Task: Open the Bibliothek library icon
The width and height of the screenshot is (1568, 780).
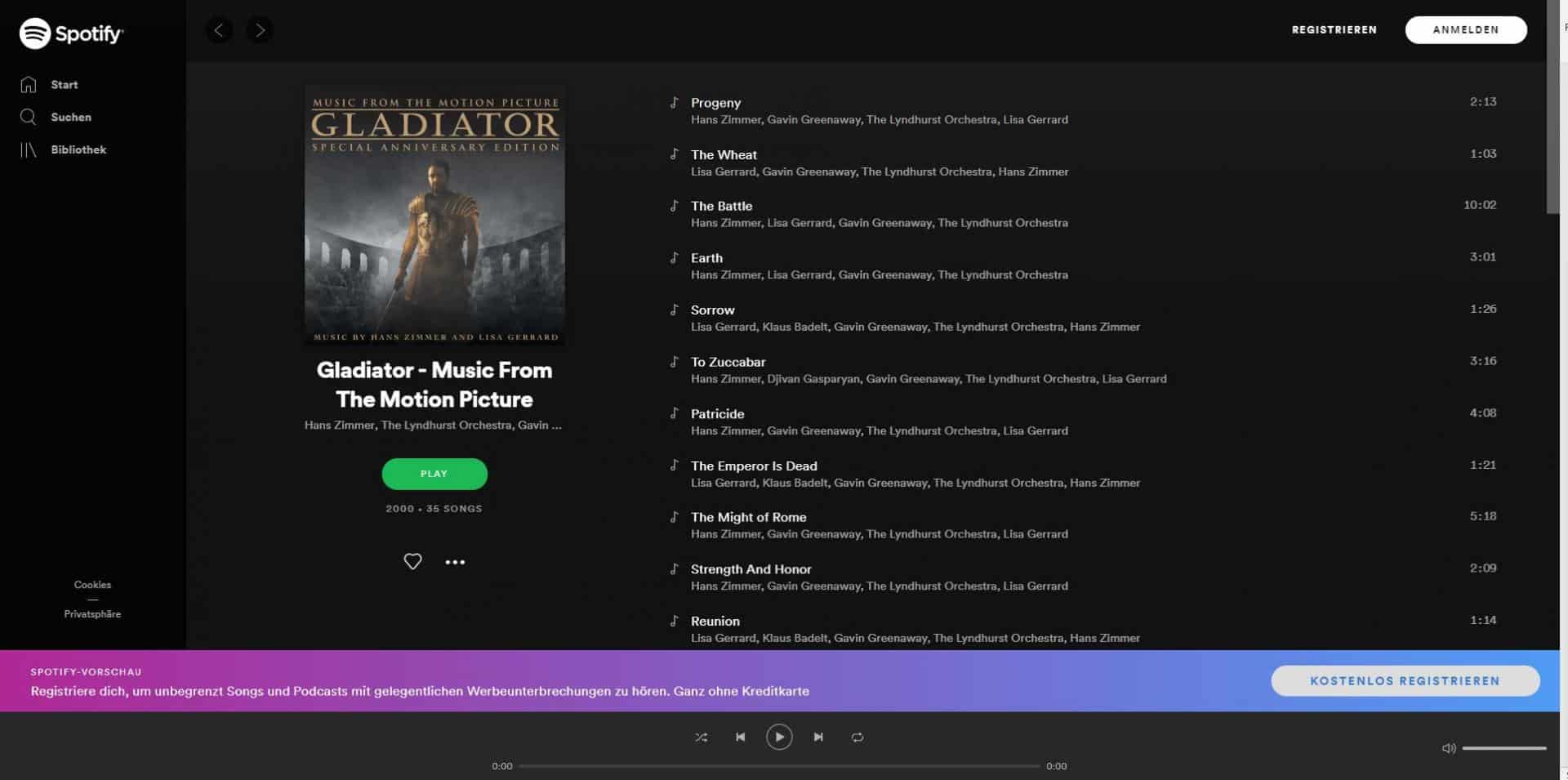Action: (29, 149)
